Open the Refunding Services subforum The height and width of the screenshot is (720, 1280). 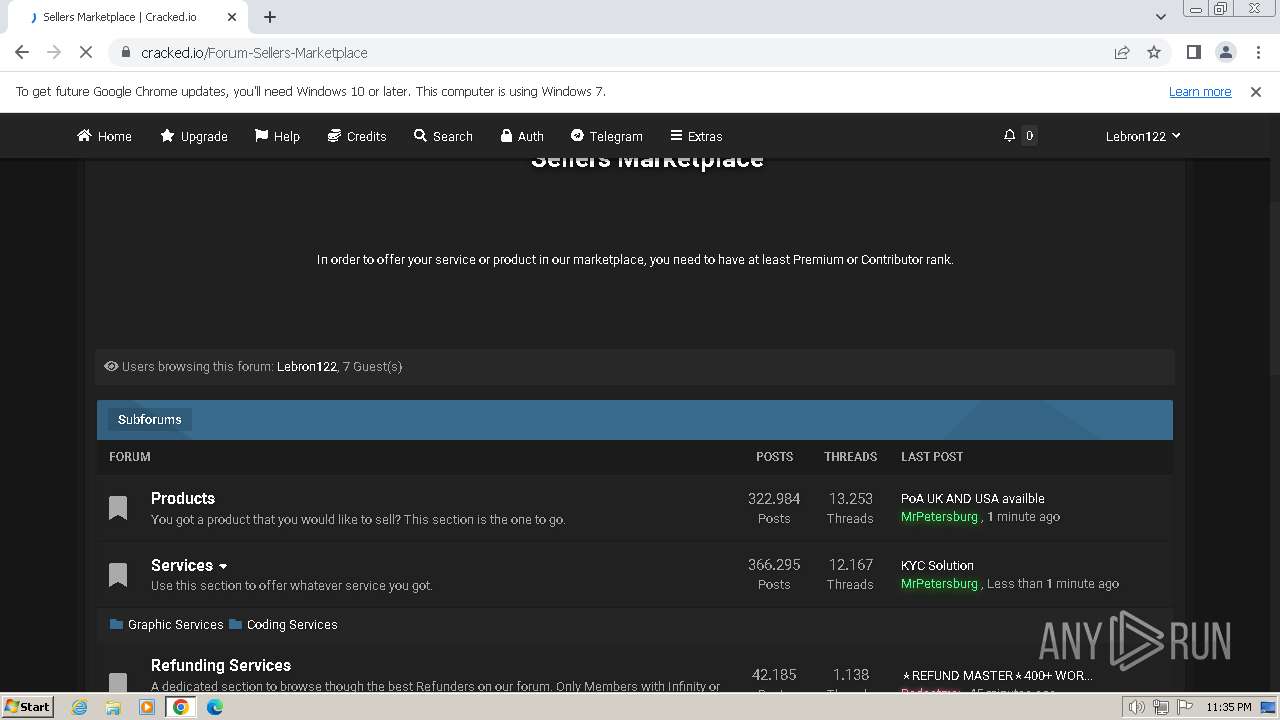(x=221, y=665)
